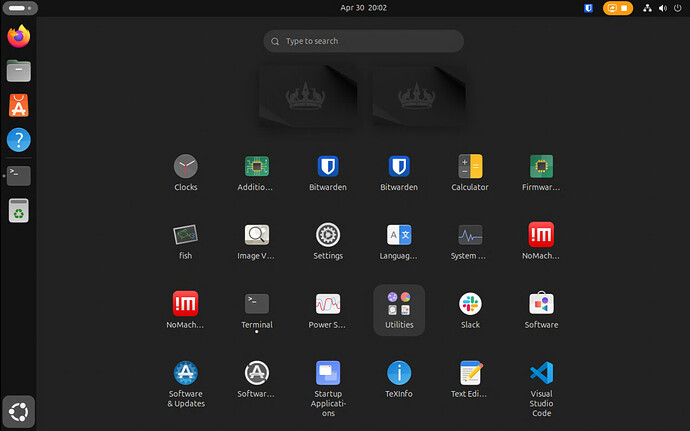Toggle Show Applications Ubuntu button
This screenshot has width=690, height=431.
[x=18, y=412]
